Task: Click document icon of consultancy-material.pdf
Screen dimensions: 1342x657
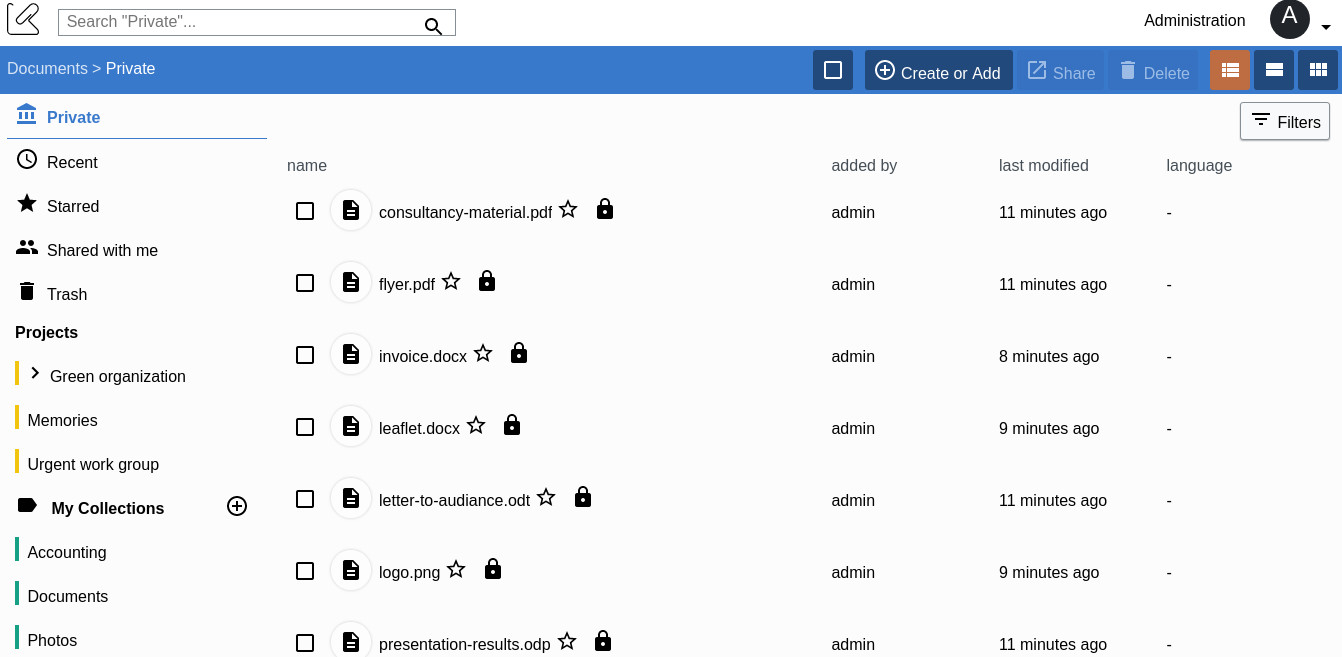Action: tap(351, 210)
